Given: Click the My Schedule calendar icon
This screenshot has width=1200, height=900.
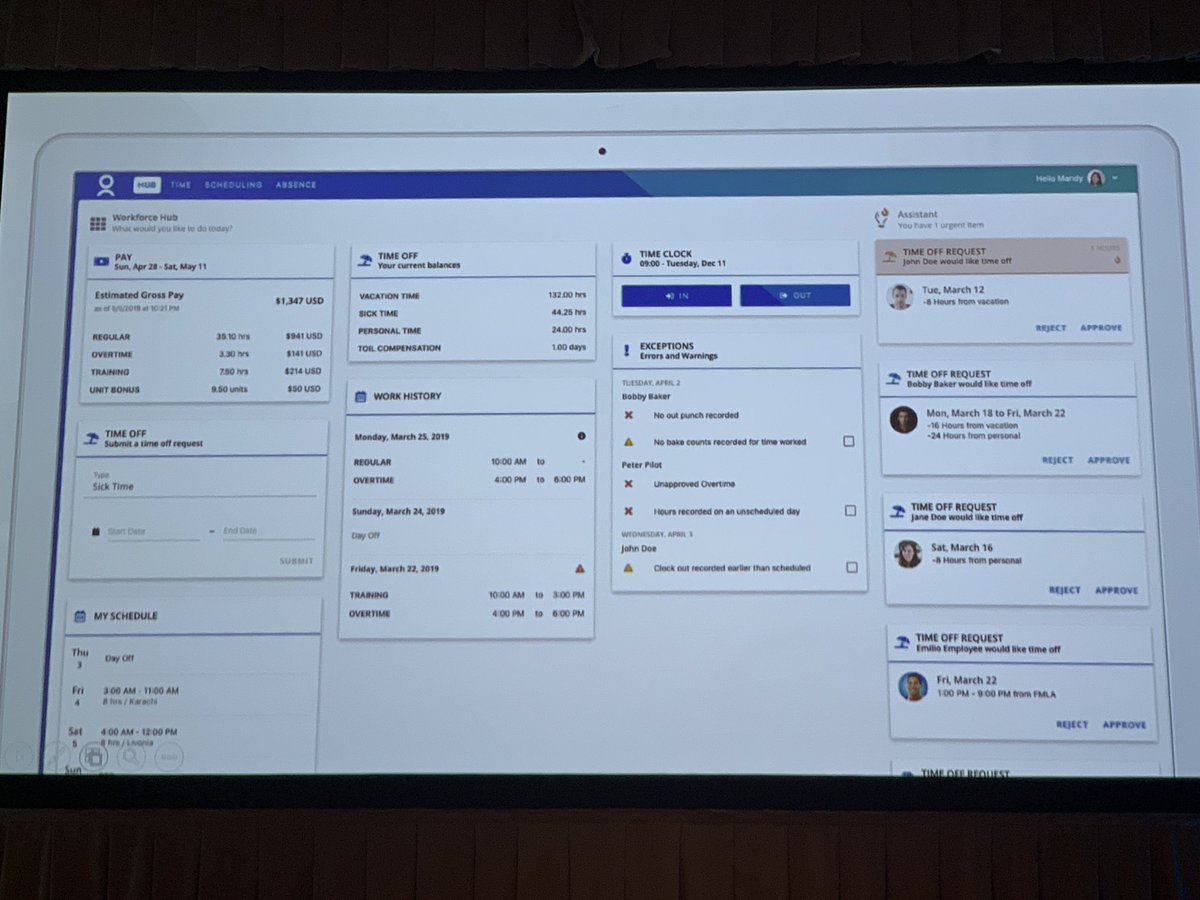Looking at the screenshot, I should pos(80,616).
